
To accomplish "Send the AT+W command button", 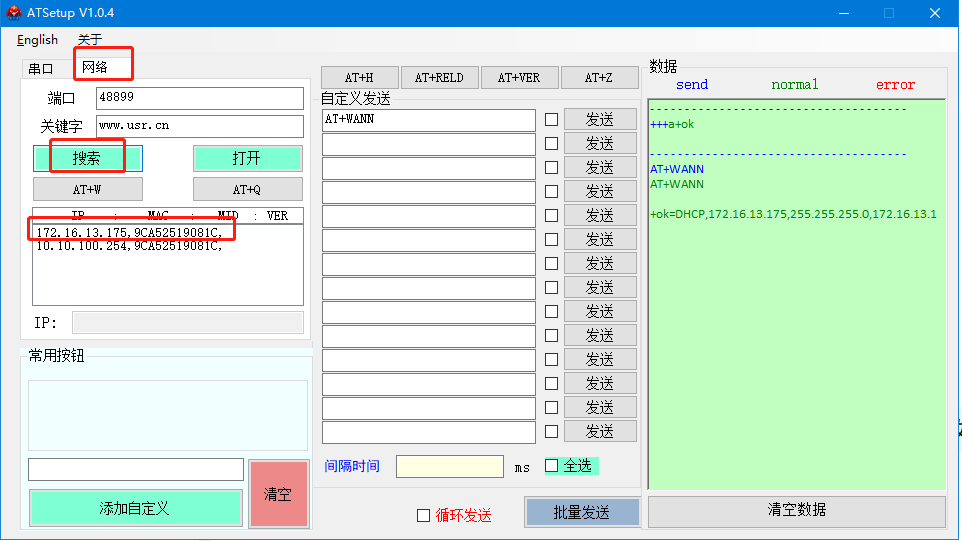I will pos(87,189).
